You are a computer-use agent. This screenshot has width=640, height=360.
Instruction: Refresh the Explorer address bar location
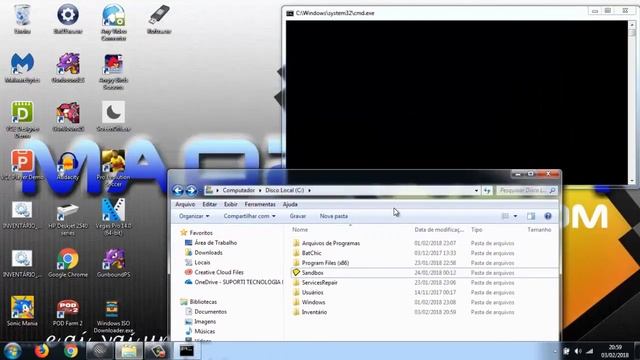pyautogui.click(x=487, y=190)
